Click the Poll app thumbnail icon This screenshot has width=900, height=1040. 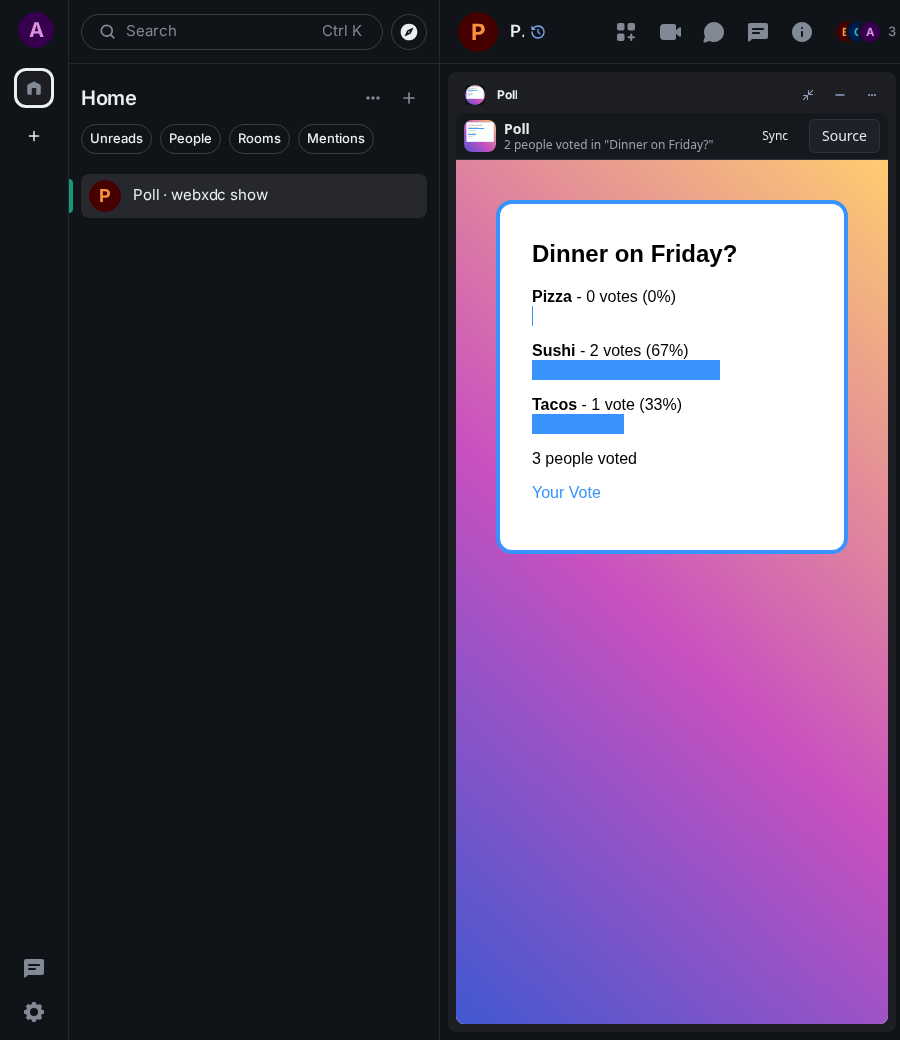[480, 136]
